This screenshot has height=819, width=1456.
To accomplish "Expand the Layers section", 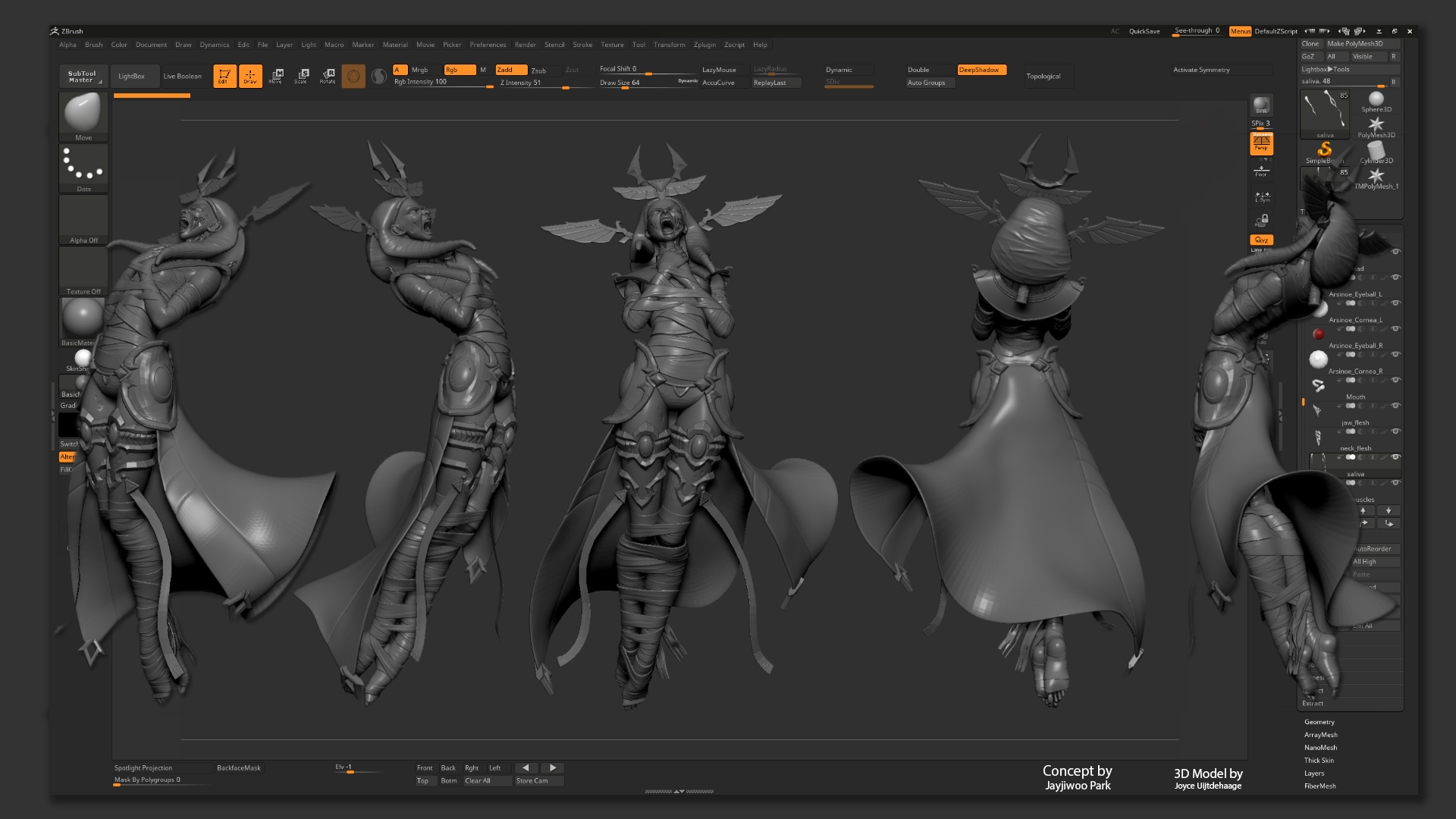I will tap(1314, 773).
